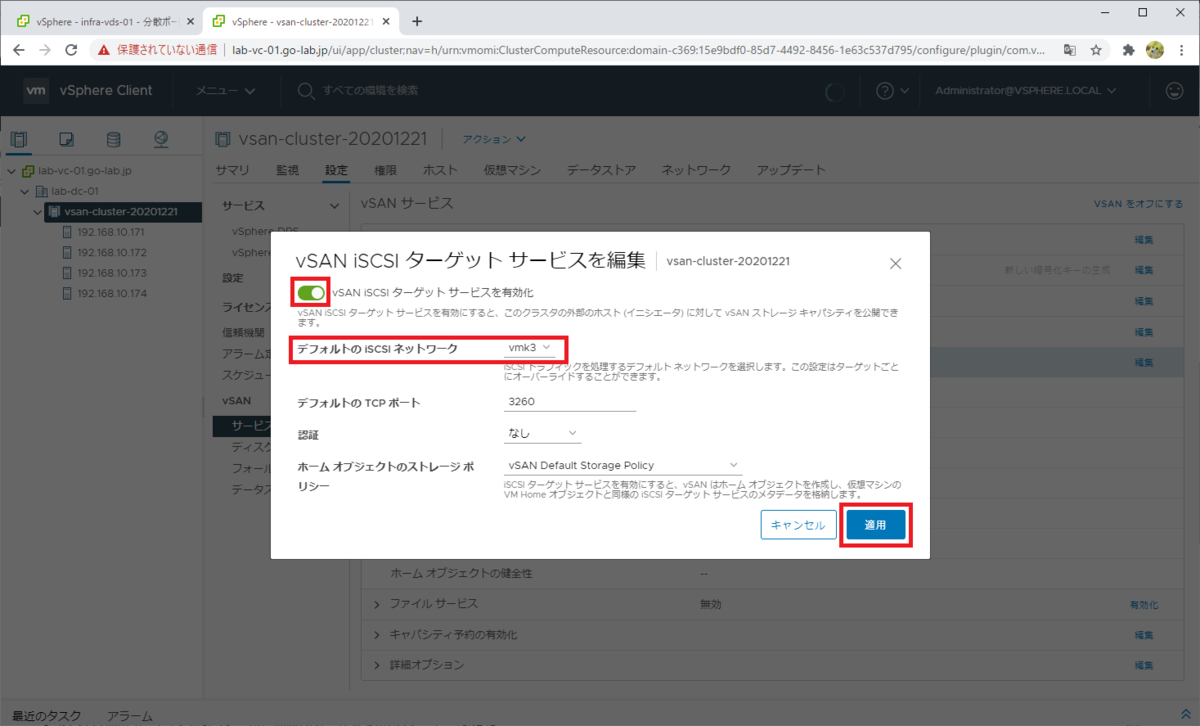Close the vSAN iSCSI dialog with the X
The width and height of the screenshot is (1200, 726).
coord(895,264)
